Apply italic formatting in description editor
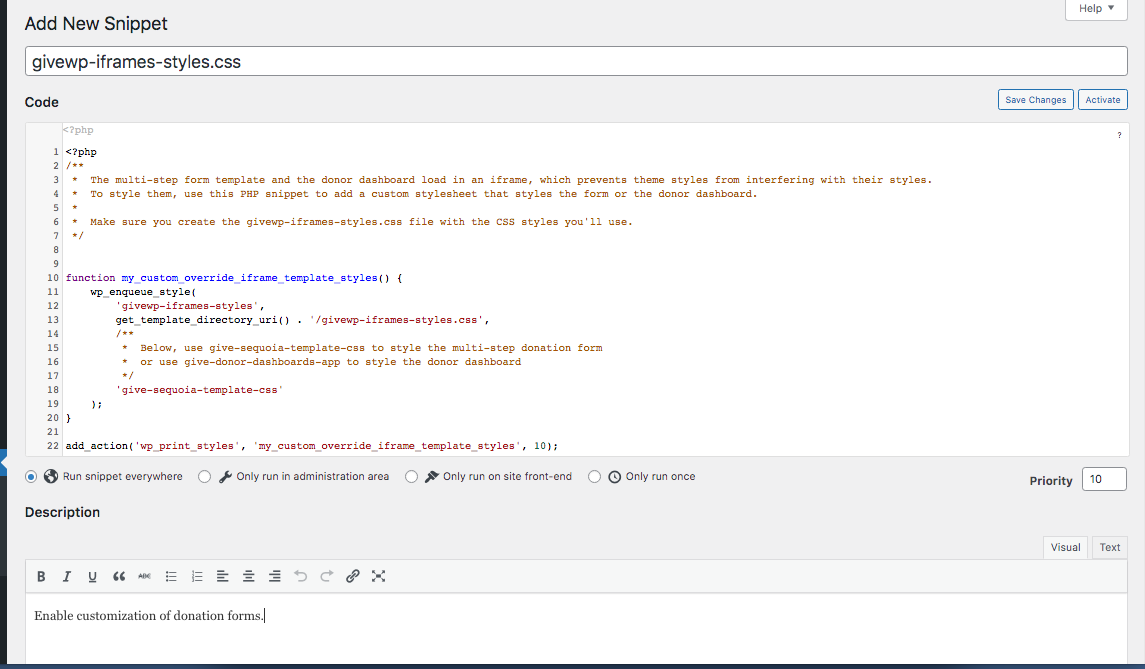Screen dimensions: 1145x669 [66, 576]
